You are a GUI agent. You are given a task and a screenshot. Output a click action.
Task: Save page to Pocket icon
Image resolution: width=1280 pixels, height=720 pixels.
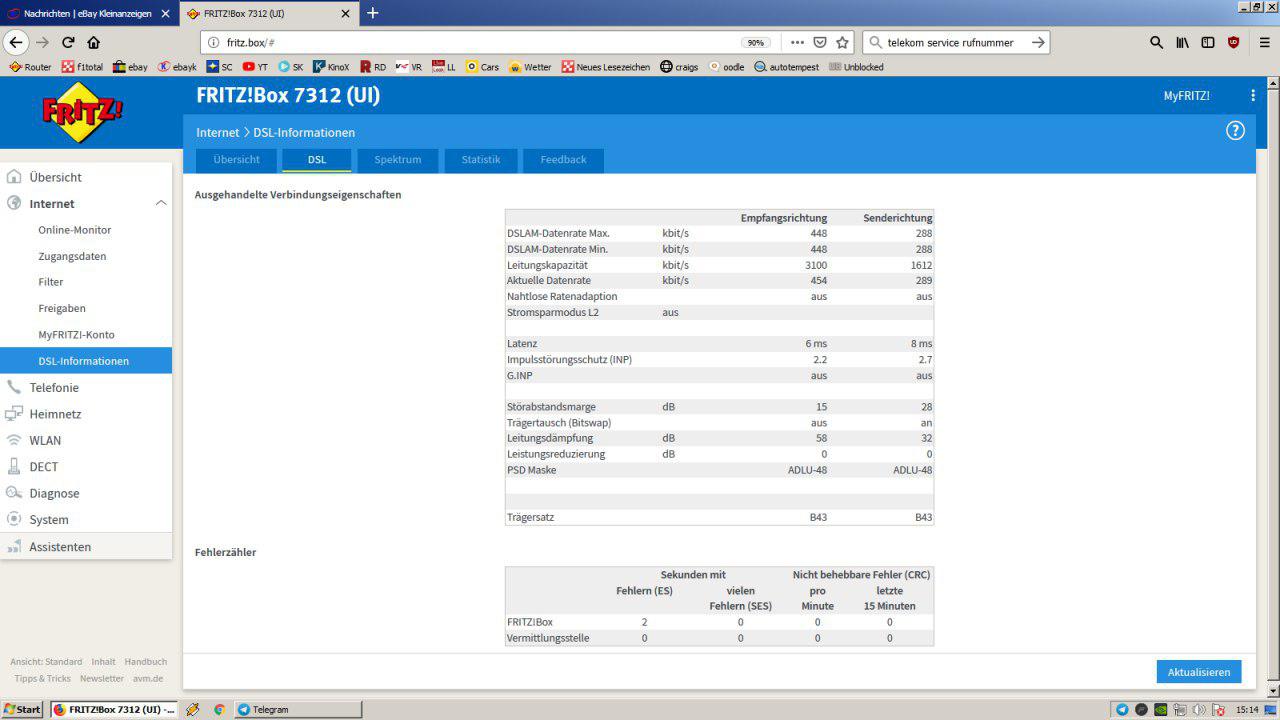pos(820,42)
